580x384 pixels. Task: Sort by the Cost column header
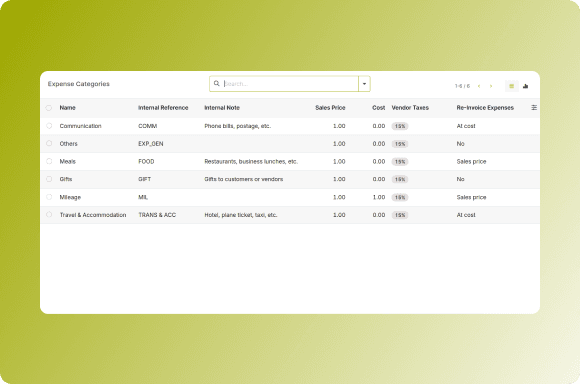[x=378, y=108]
